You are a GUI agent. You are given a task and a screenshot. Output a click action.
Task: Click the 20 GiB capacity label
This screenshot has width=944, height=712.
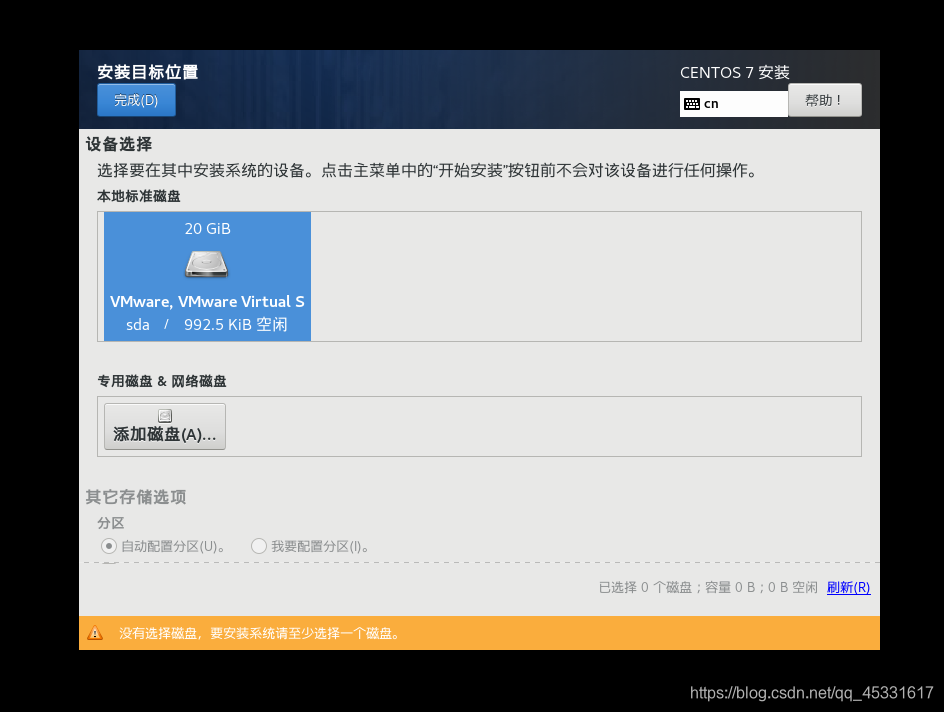tap(207, 229)
